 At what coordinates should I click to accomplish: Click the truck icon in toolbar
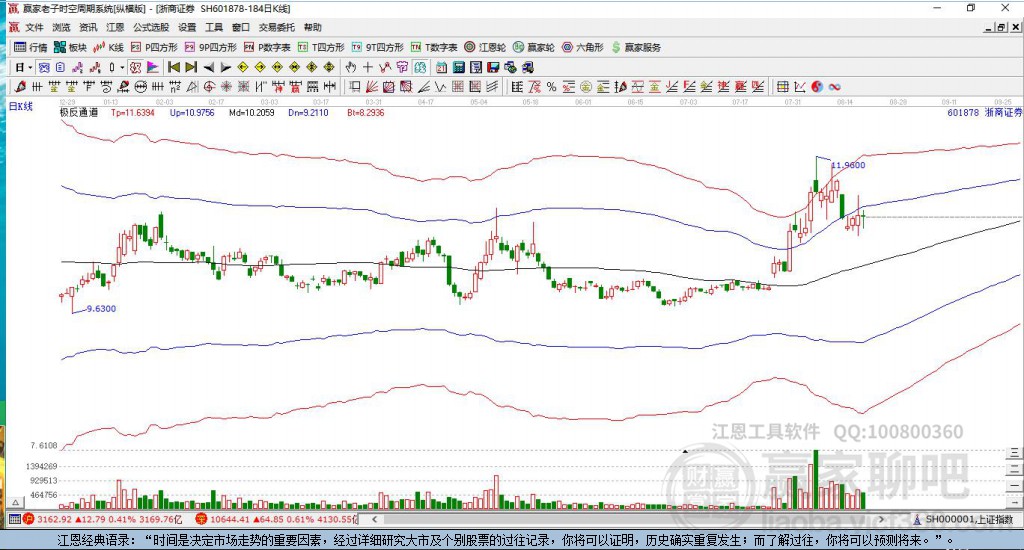click(x=527, y=67)
